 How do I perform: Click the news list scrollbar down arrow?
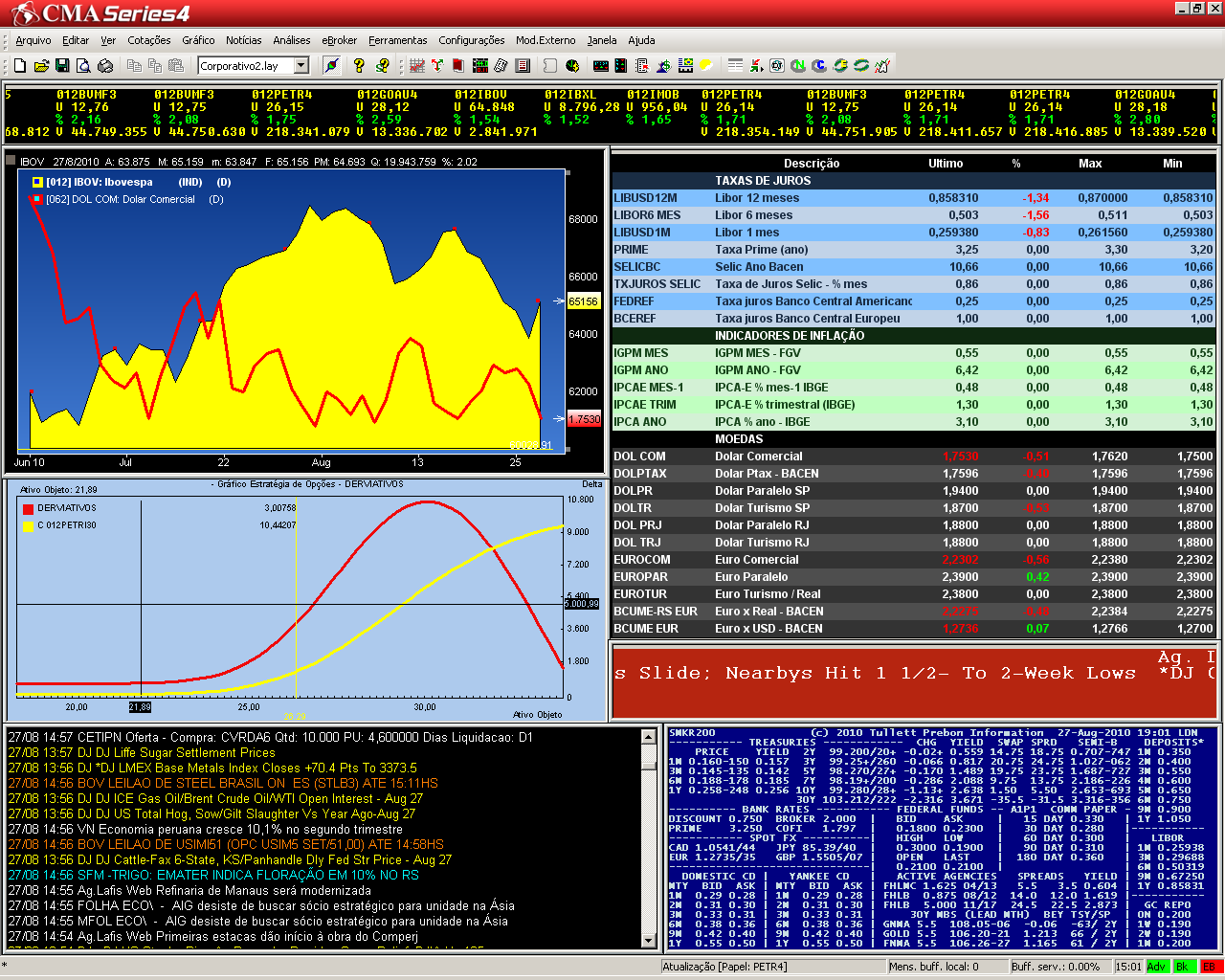[648, 942]
